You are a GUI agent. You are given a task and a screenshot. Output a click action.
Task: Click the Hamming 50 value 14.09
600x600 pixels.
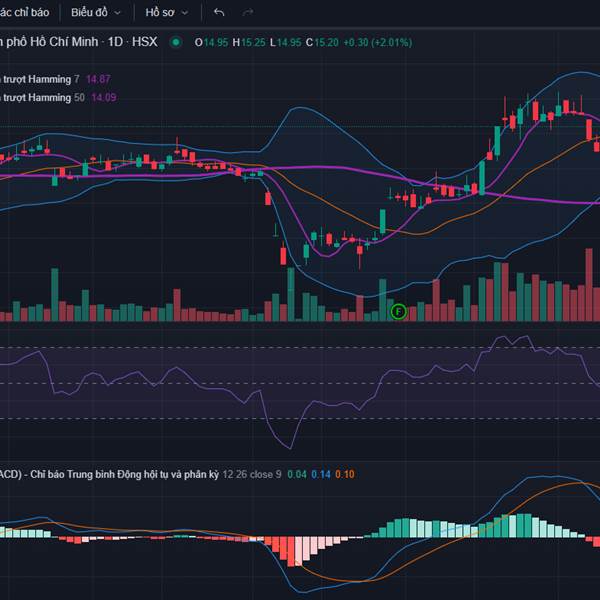click(104, 98)
